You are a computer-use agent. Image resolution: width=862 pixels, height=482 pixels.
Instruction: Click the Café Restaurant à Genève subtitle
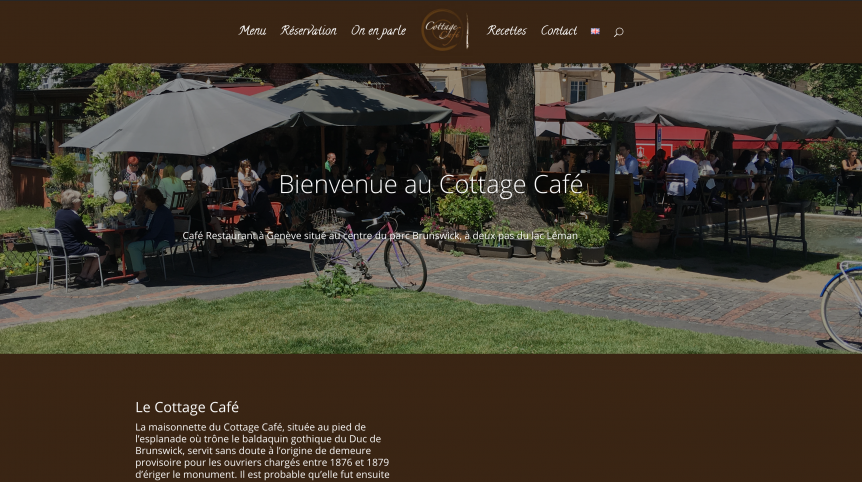click(x=380, y=236)
